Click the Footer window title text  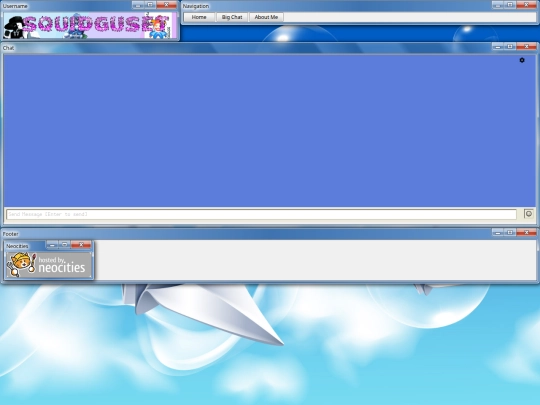[x=10, y=234]
